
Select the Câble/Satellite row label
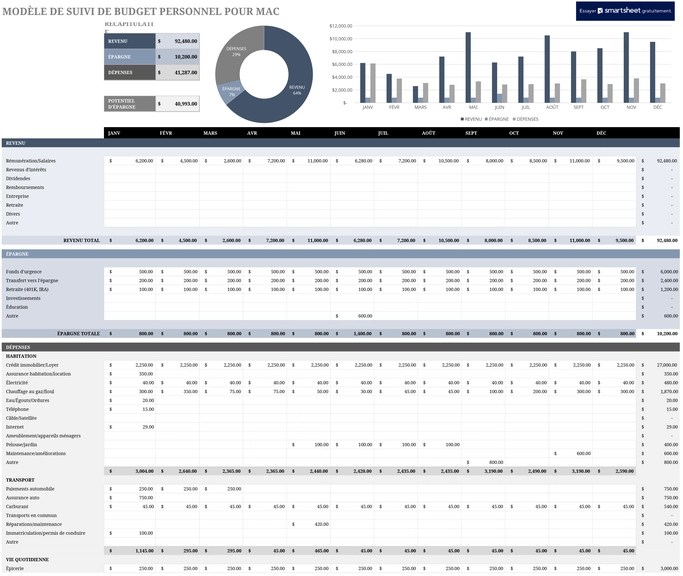pyautogui.click(x=21, y=418)
